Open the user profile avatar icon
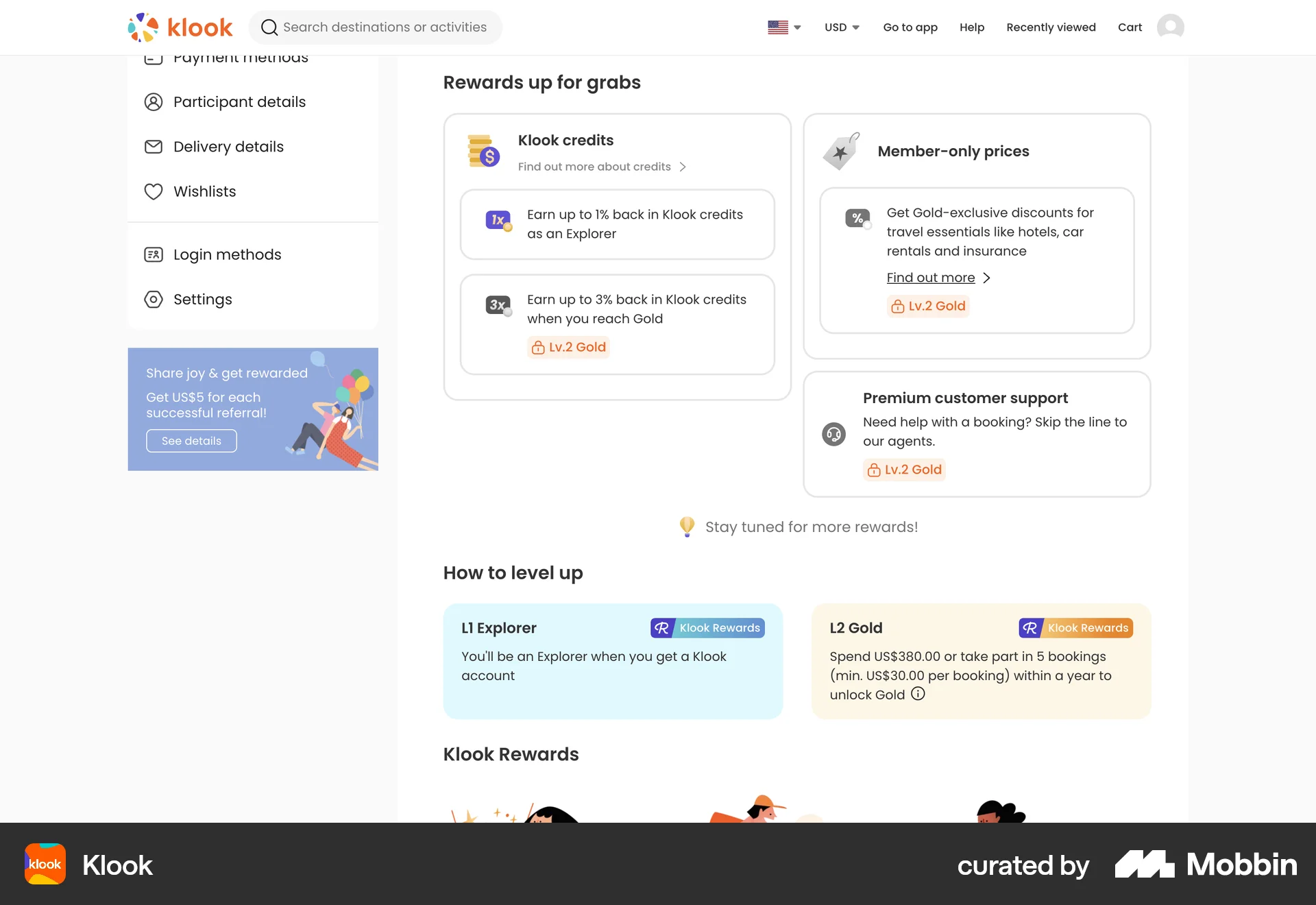 1170,27
